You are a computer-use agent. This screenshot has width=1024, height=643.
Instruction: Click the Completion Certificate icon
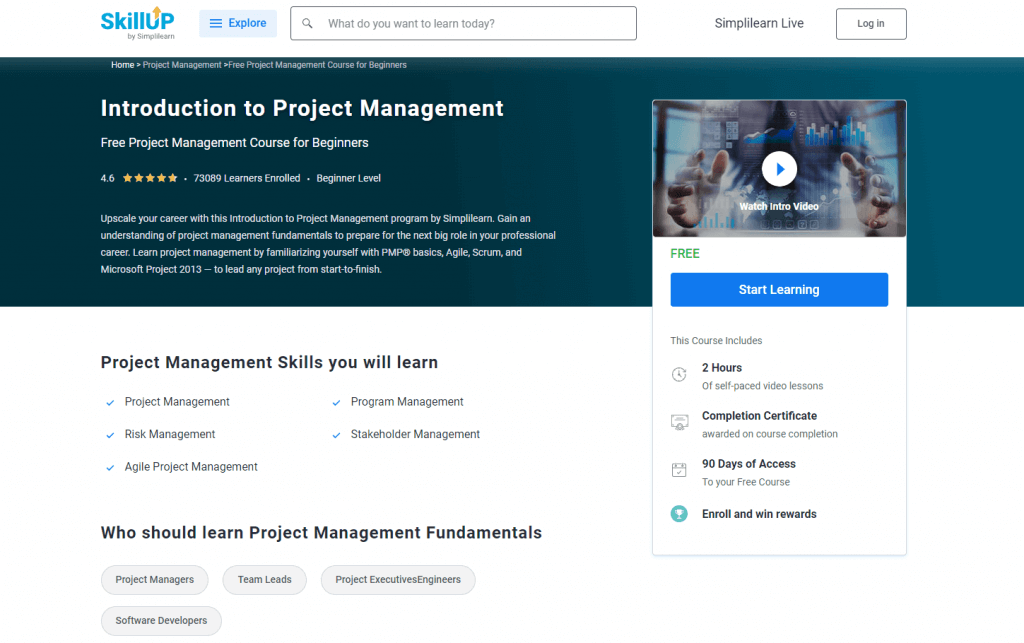pyautogui.click(x=679, y=422)
